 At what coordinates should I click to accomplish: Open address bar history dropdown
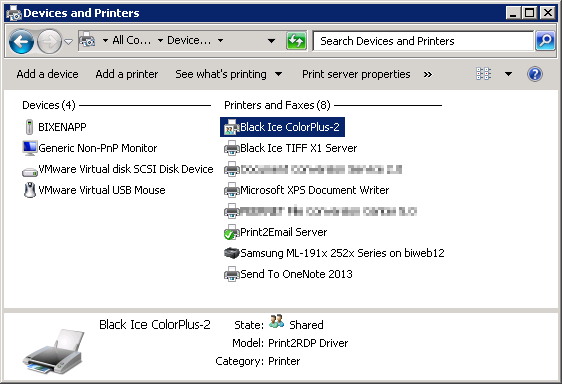click(272, 41)
